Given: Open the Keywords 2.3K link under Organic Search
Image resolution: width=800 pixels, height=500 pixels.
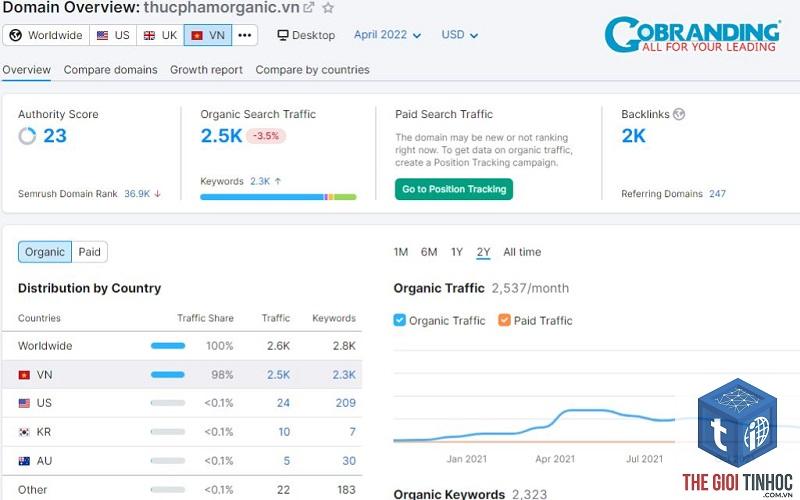Looking at the screenshot, I should pos(260,181).
